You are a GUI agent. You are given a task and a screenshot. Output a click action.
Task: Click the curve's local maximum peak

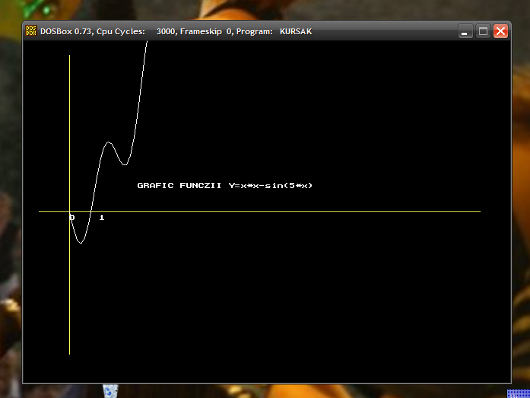[x=108, y=142]
